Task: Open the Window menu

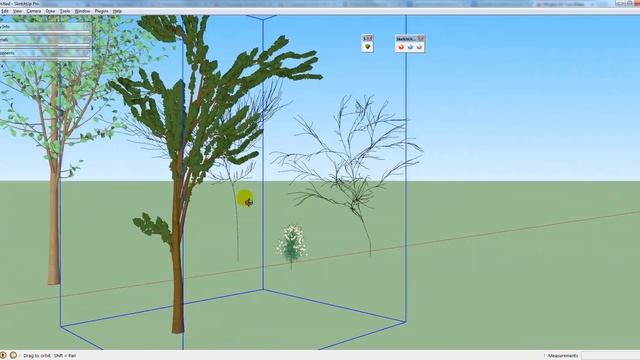Action: [x=82, y=11]
